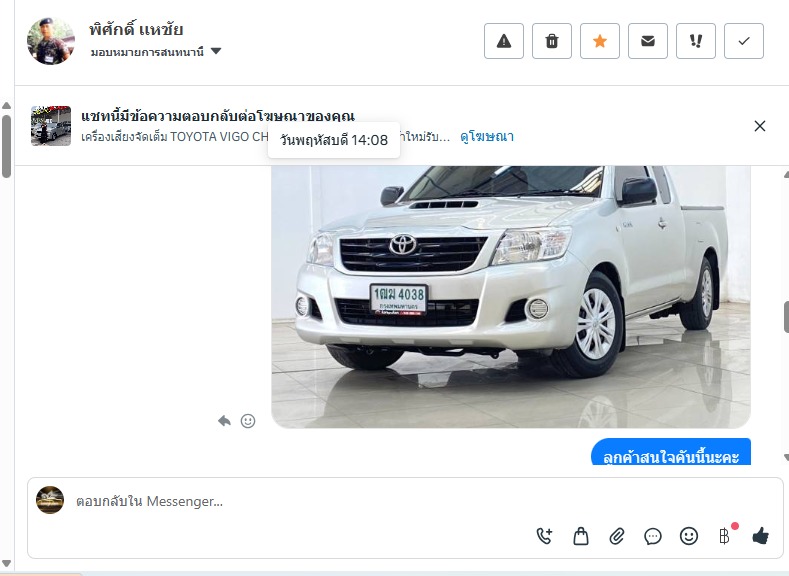The height and width of the screenshot is (576, 789).
Task: Open the ดูโฆษณา link
Action: pos(487,136)
